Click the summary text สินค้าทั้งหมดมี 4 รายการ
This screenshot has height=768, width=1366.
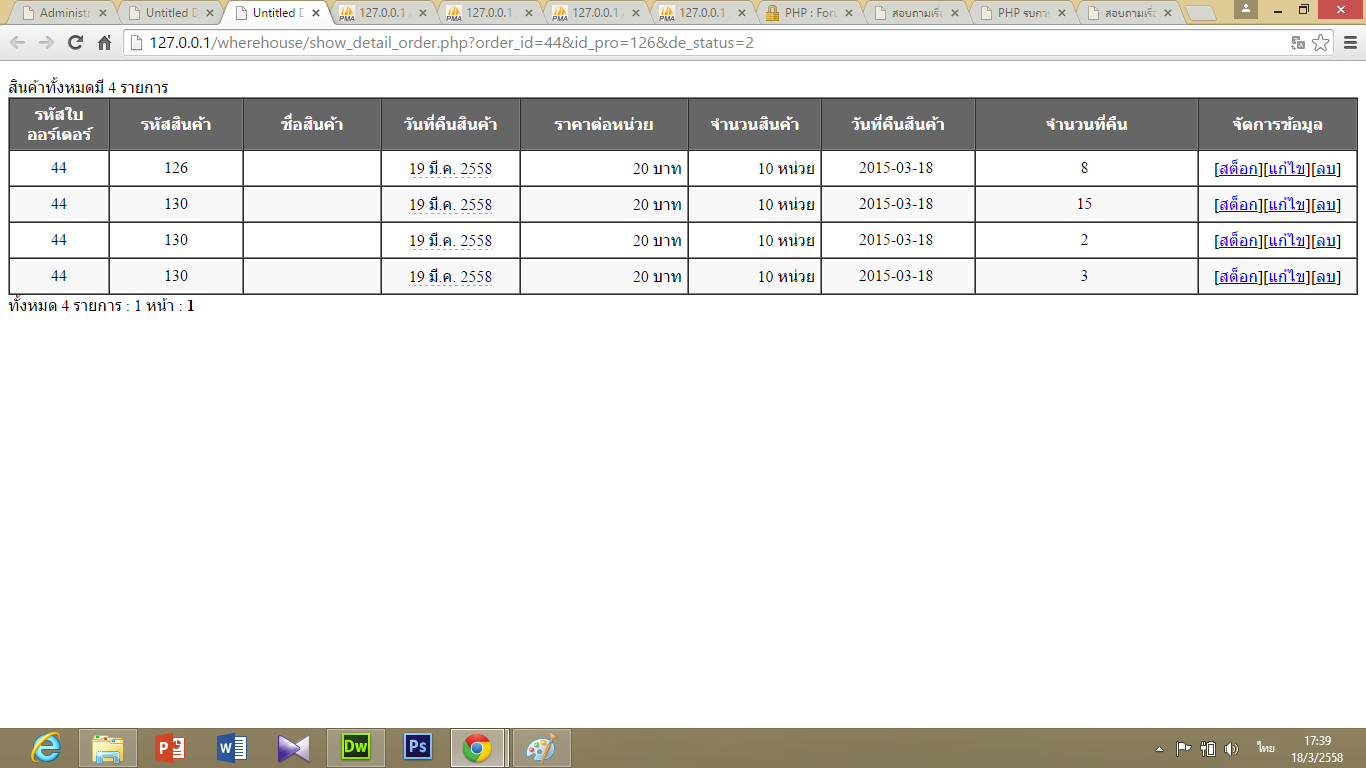[x=88, y=88]
